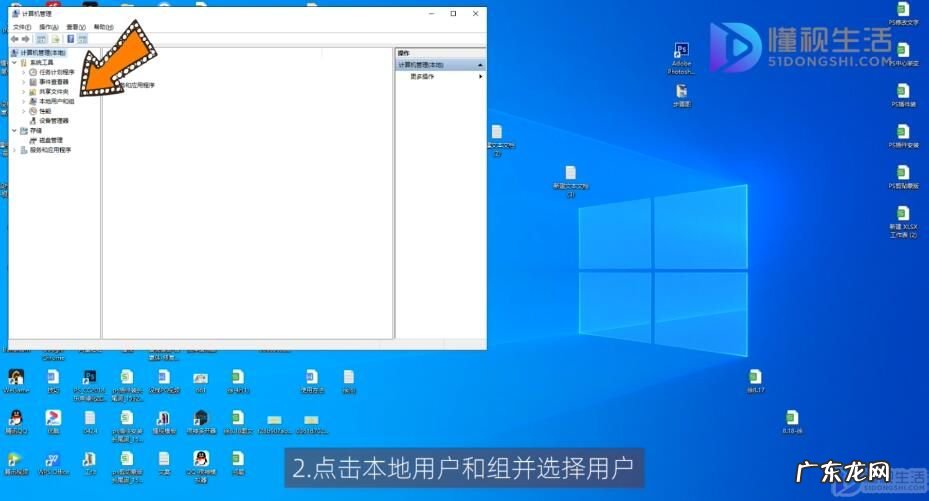The height and width of the screenshot is (501, 929).
Task: Open the 0424 text file on desktop
Action: [x=89, y=423]
